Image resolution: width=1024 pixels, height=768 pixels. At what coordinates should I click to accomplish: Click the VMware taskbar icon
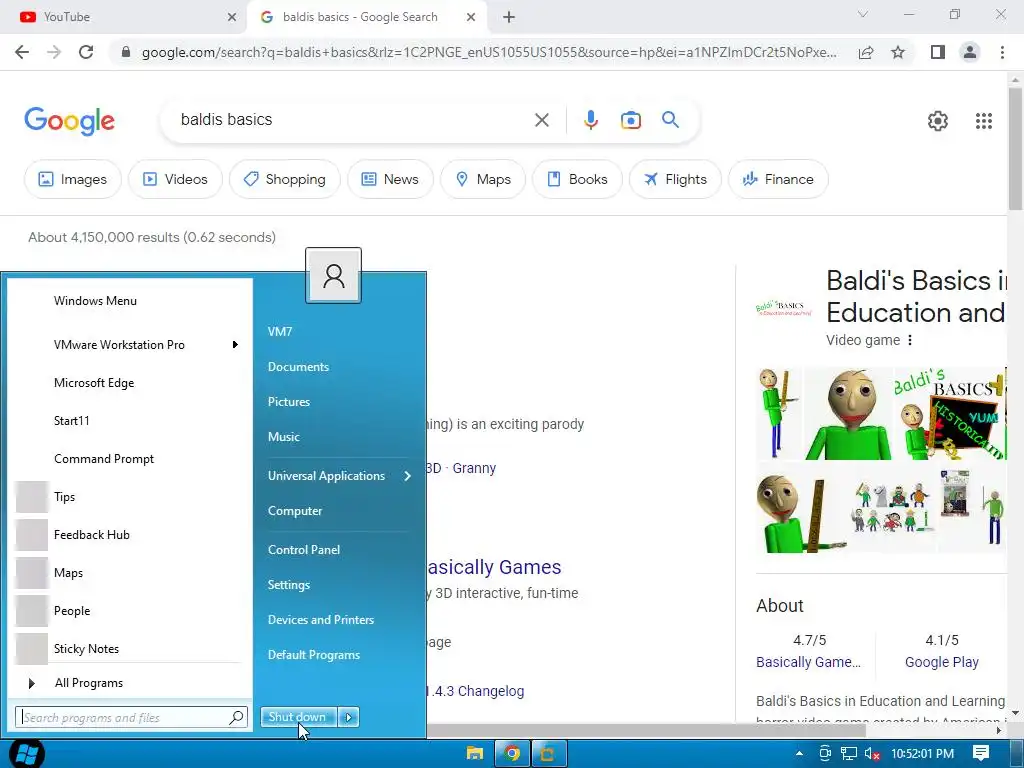coord(548,754)
